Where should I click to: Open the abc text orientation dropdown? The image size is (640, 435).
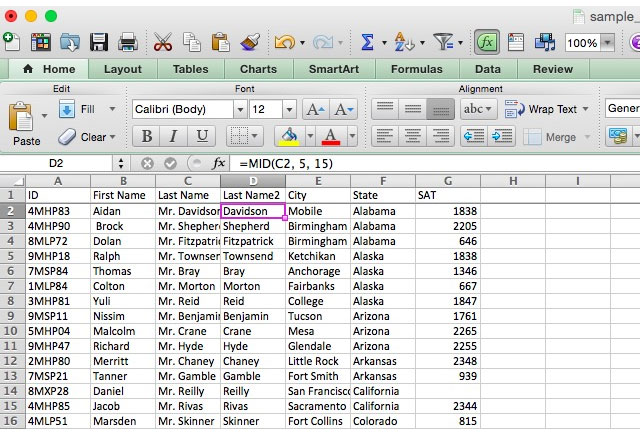(478, 109)
